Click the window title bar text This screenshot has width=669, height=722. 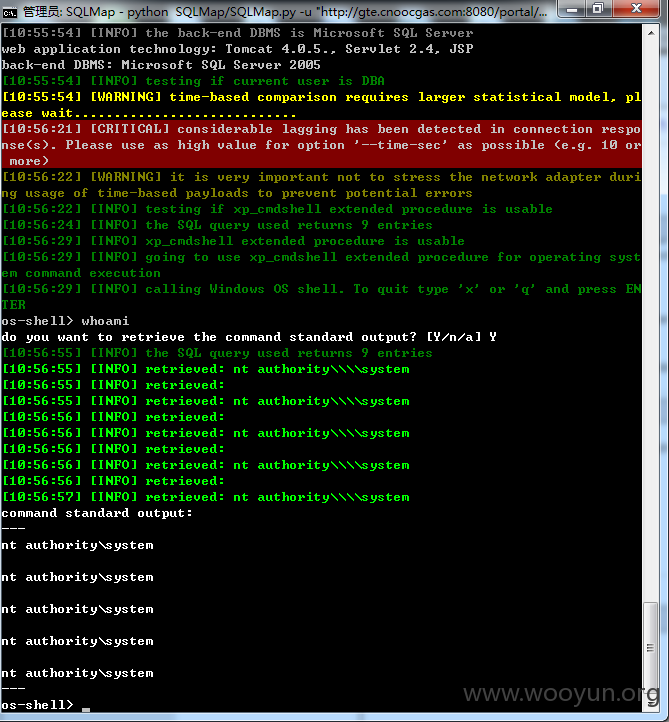pos(285,12)
